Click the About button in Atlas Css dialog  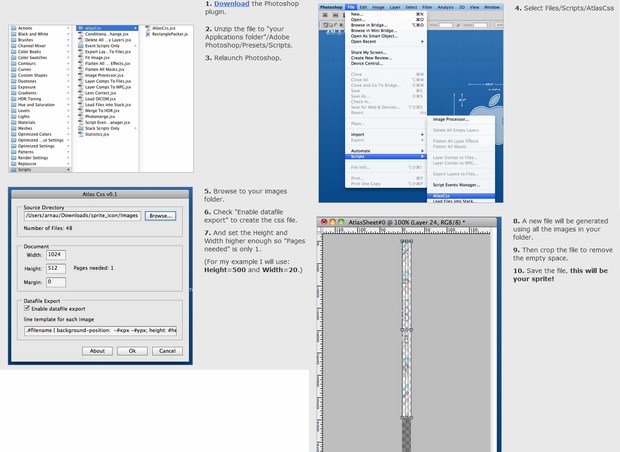pyautogui.click(x=97, y=351)
